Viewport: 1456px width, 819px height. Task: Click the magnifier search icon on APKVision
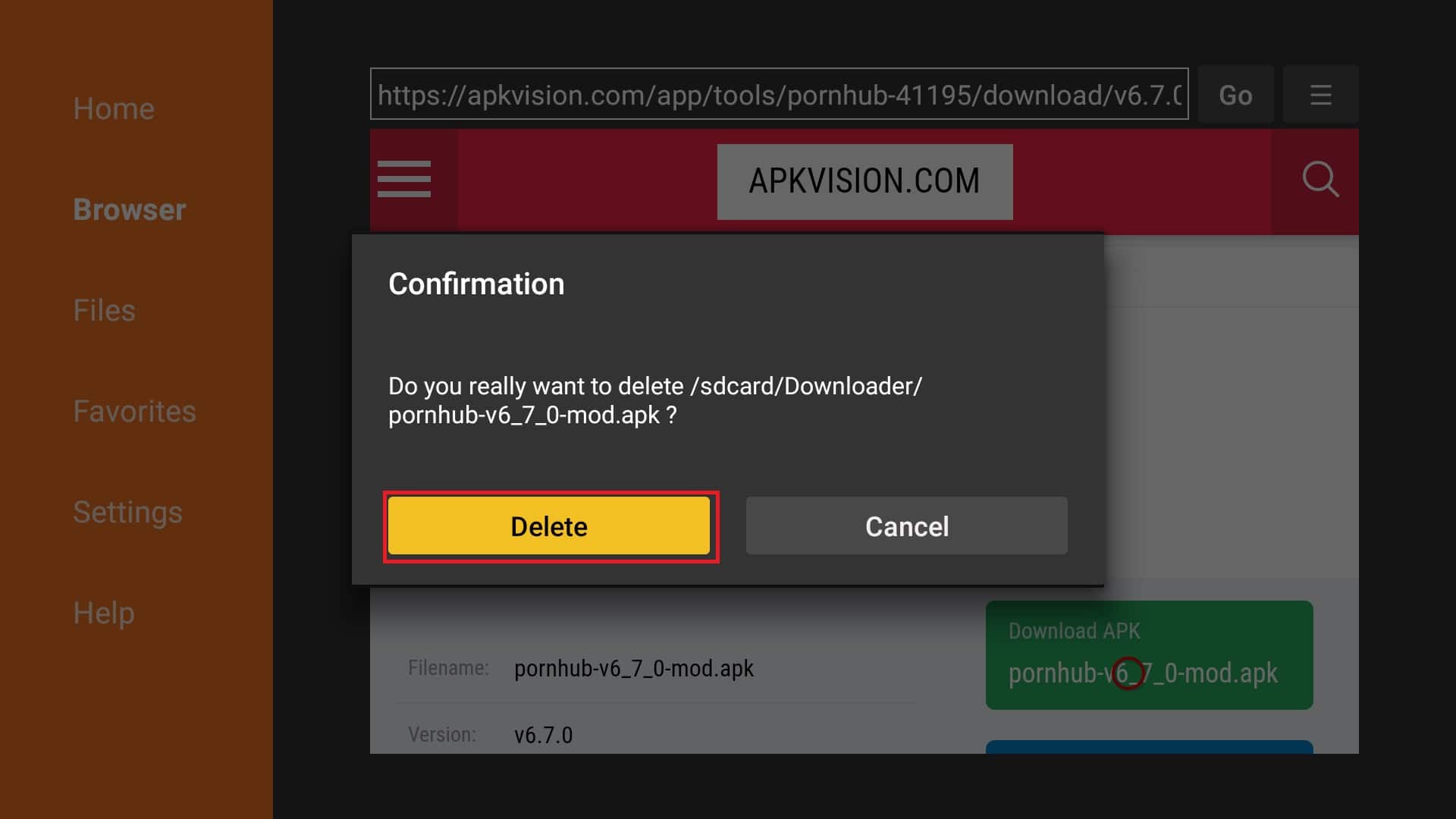pos(1320,180)
